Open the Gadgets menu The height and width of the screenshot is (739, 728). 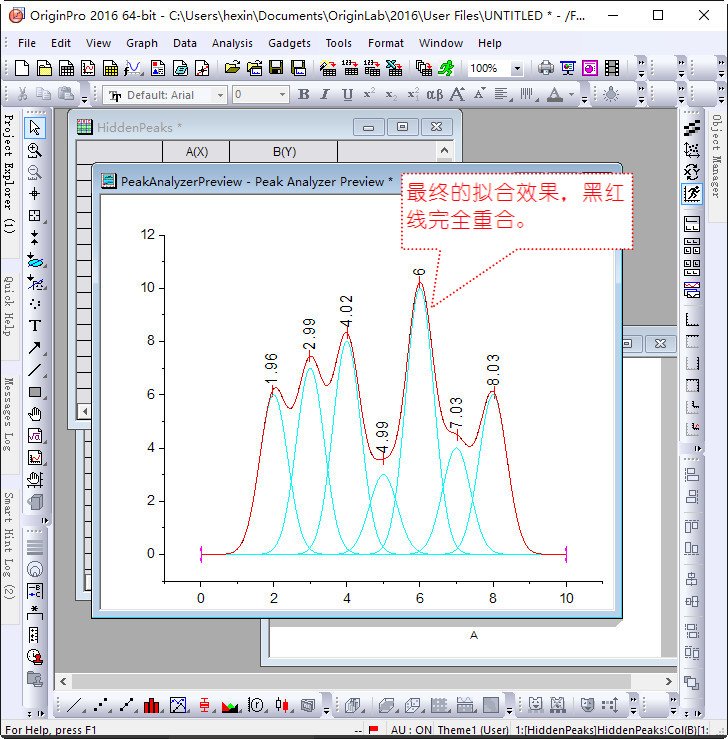click(289, 43)
